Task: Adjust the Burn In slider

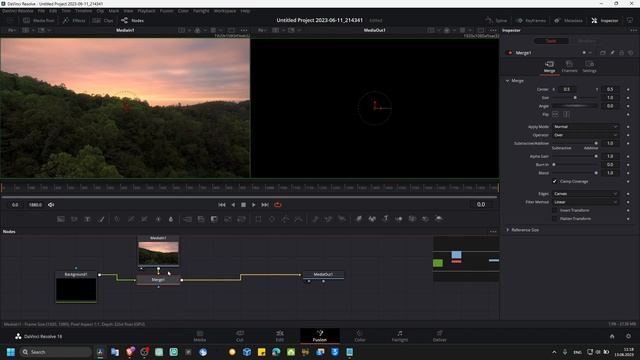Action: (575, 164)
